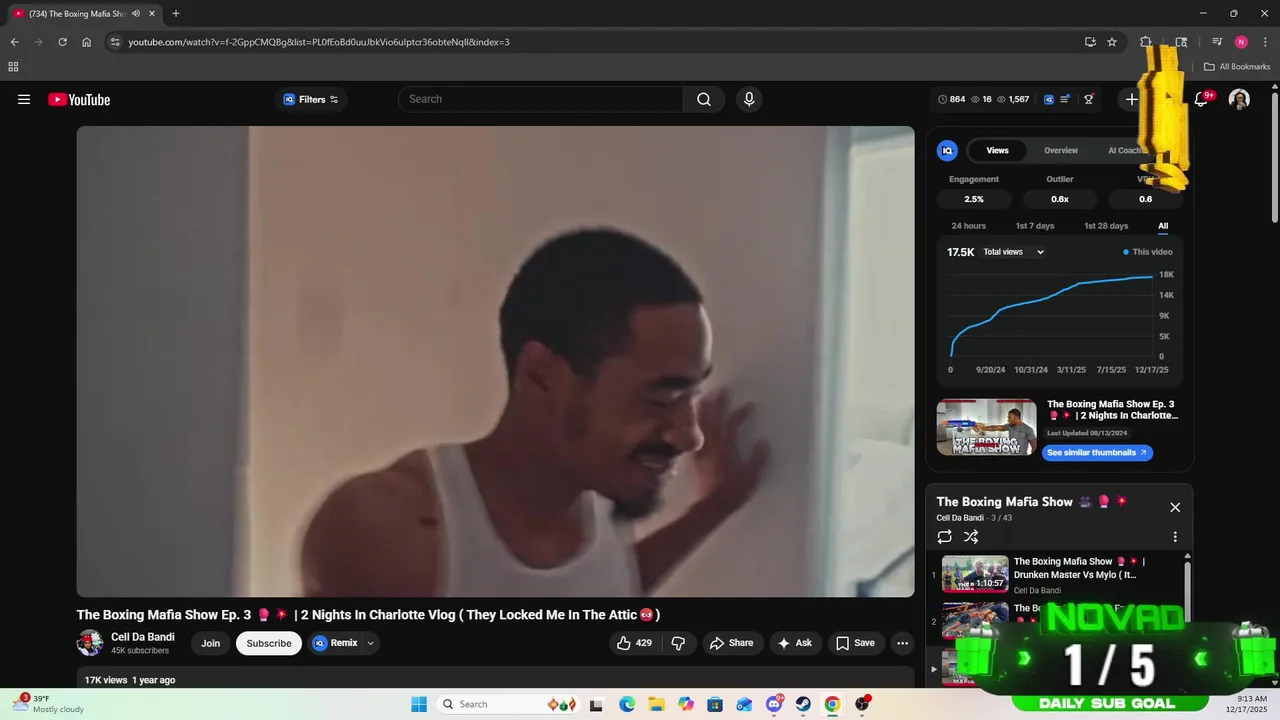Open Chrome extensions puzzle icon
This screenshot has width=1280, height=720.
(1146, 42)
